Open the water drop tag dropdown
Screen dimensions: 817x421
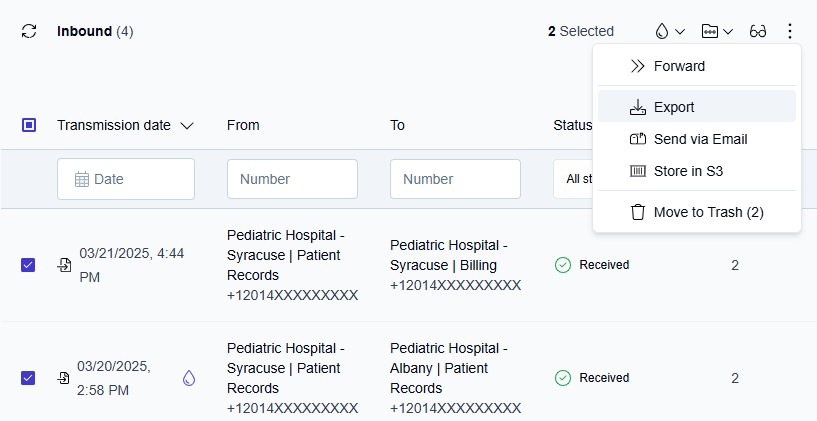669,31
